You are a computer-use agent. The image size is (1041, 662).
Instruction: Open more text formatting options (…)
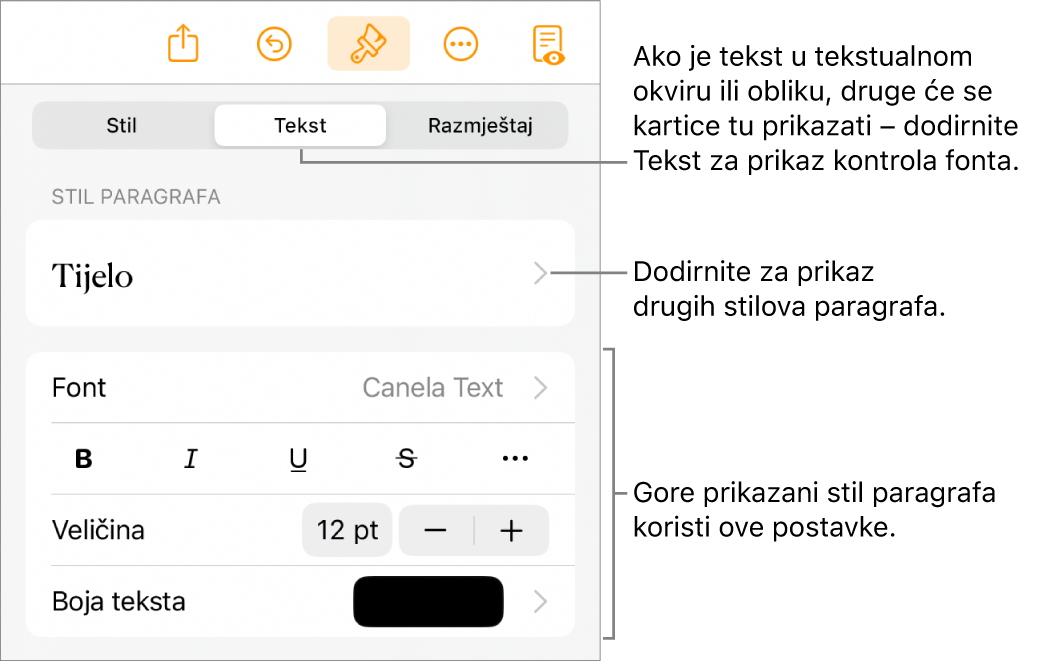(x=514, y=459)
